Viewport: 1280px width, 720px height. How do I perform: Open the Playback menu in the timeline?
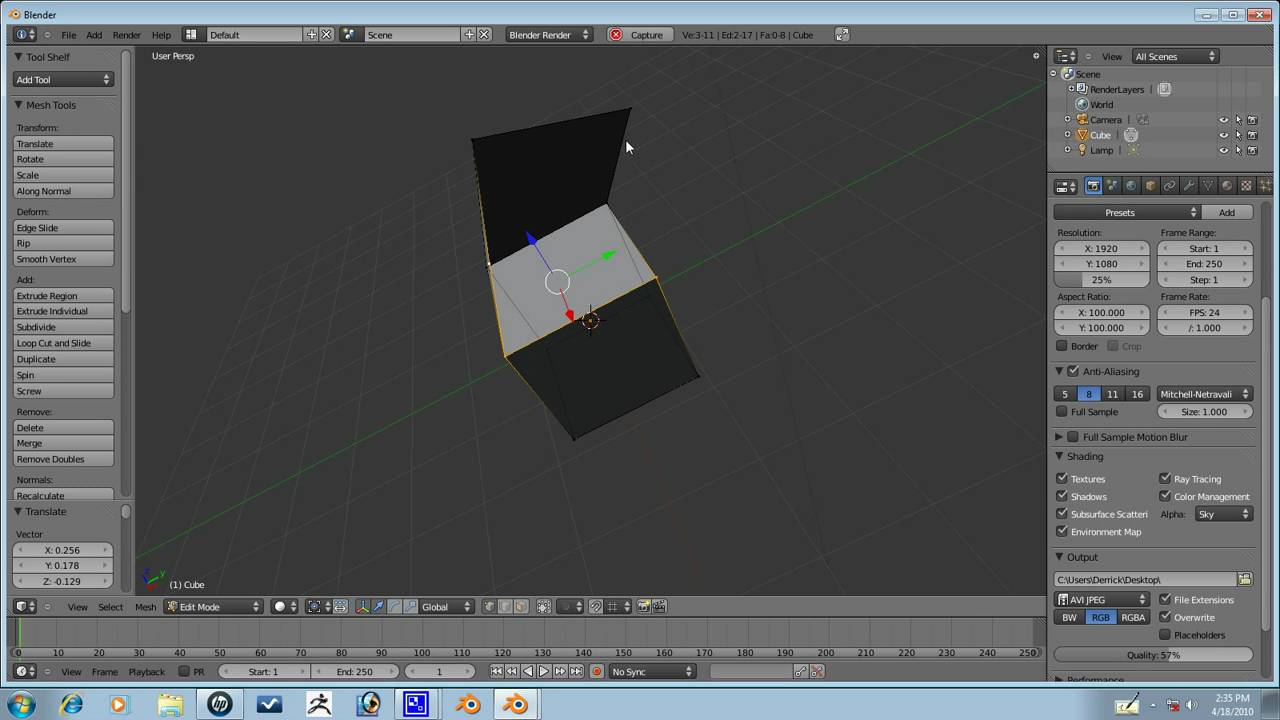[x=146, y=672]
